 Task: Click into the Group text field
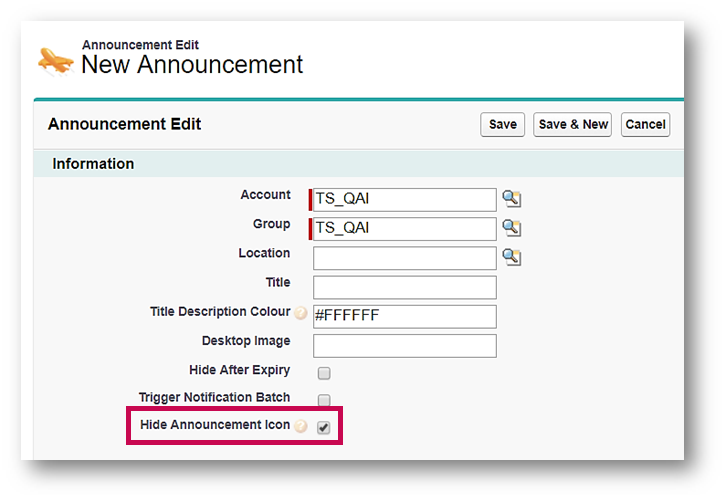(405, 229)
